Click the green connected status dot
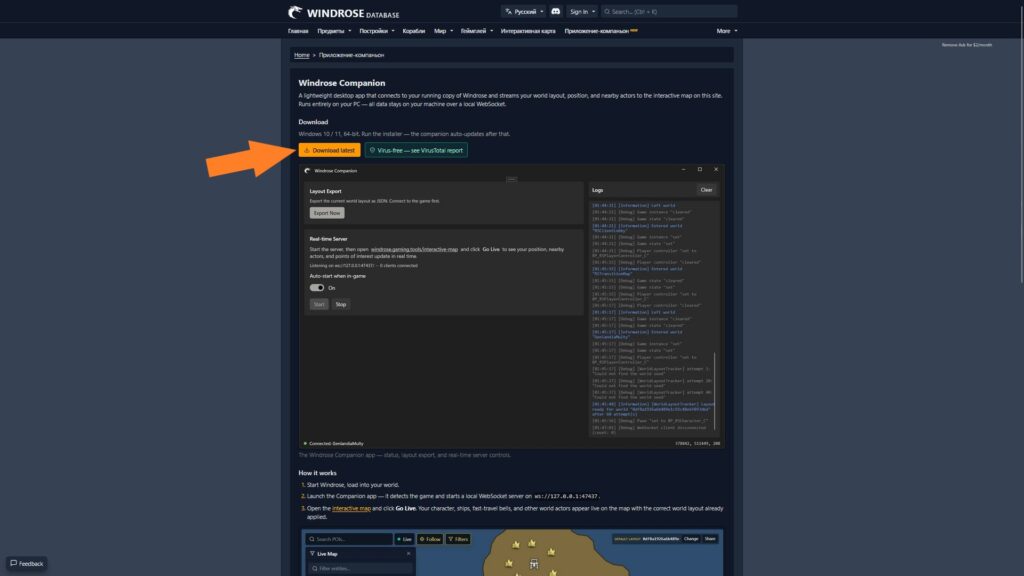Screen dimensions: 1024x576 click(x=305, y=443)
